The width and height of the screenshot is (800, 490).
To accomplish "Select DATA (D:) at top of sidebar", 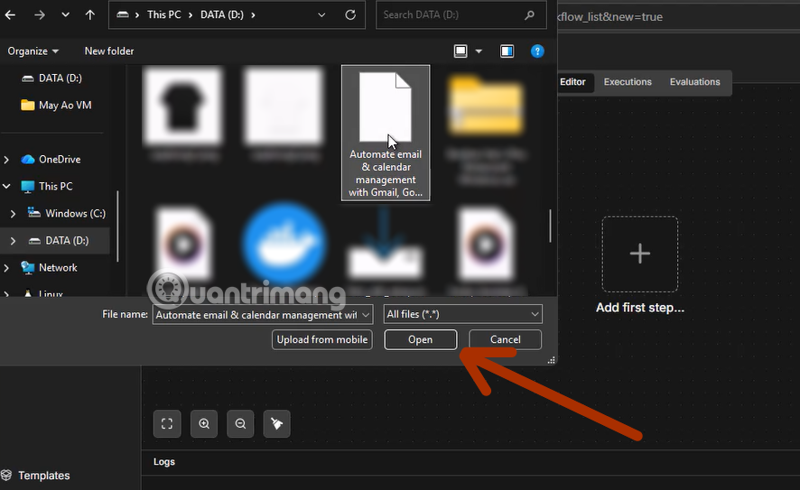I will point(52,78).
